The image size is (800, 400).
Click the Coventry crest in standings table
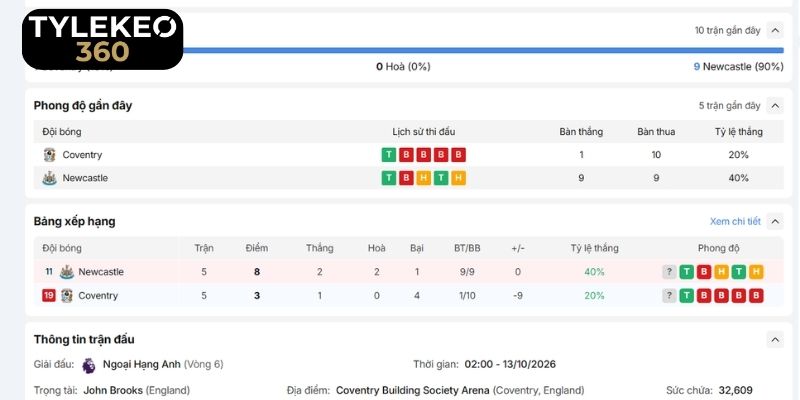[x=67, y=295]
